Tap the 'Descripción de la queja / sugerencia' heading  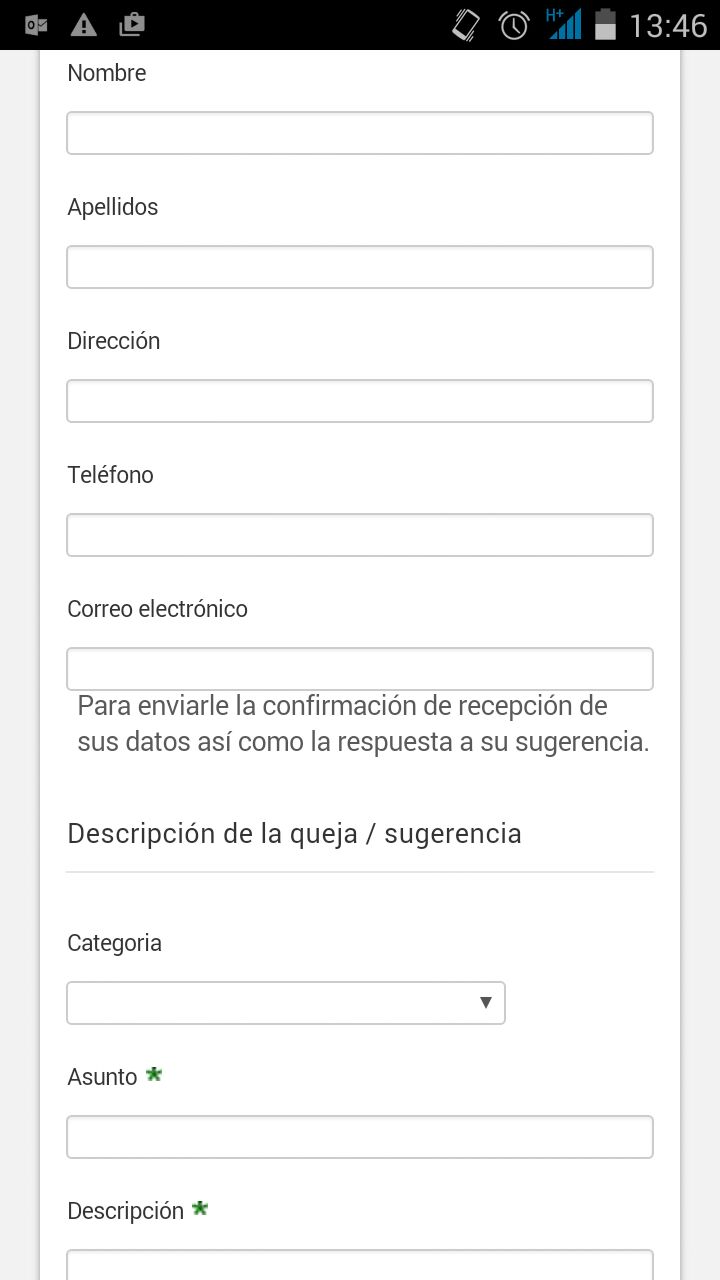click(294, 833)
